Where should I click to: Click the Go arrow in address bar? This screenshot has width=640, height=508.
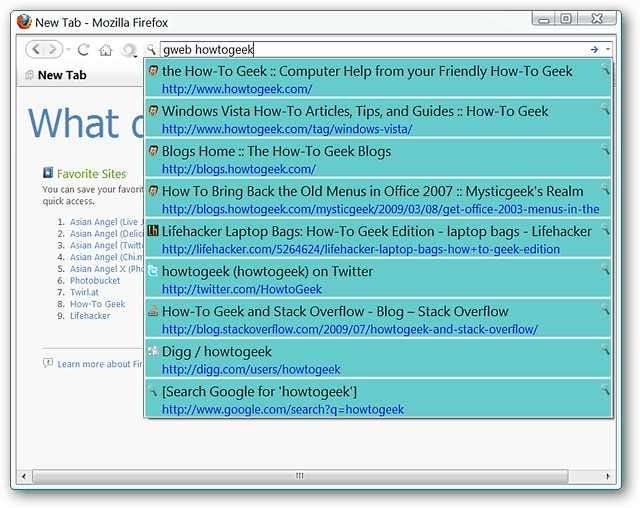594,48
